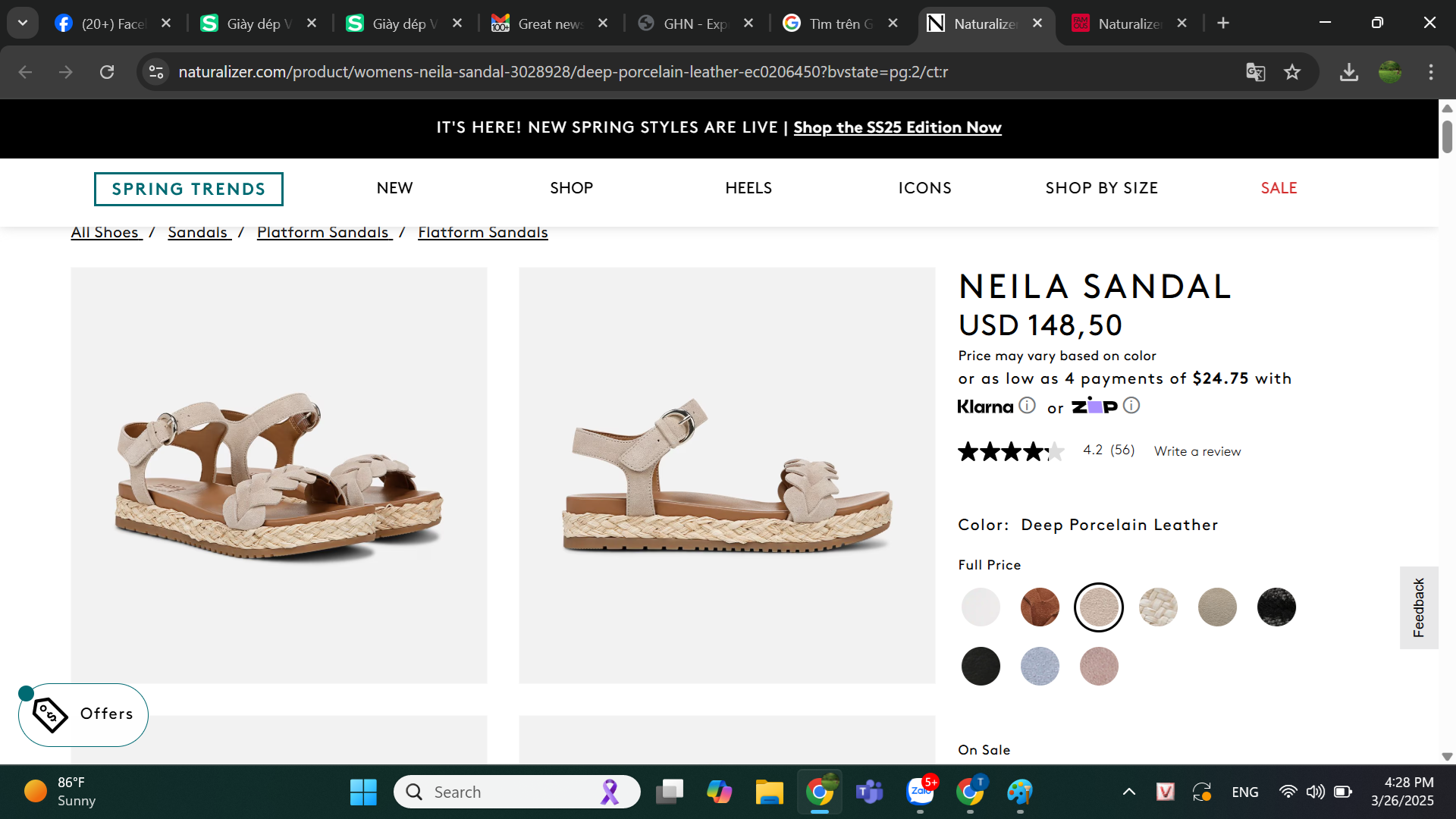The width and height of the screenshot is (1456, 819).
Task: Select the black color swatch
Action: (981, 667)
